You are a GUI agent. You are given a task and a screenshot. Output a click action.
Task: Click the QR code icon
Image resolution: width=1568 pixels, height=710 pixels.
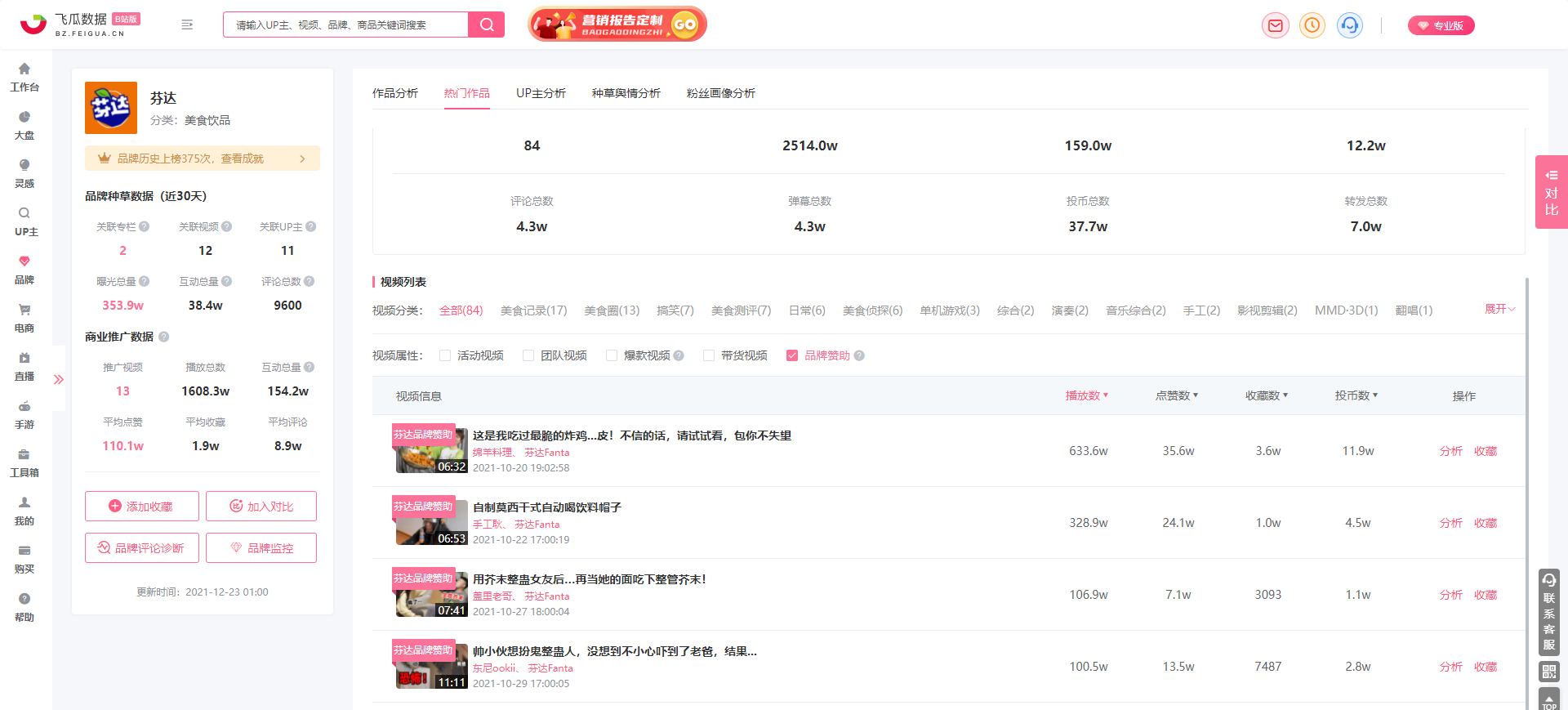tap(1549, 672)
